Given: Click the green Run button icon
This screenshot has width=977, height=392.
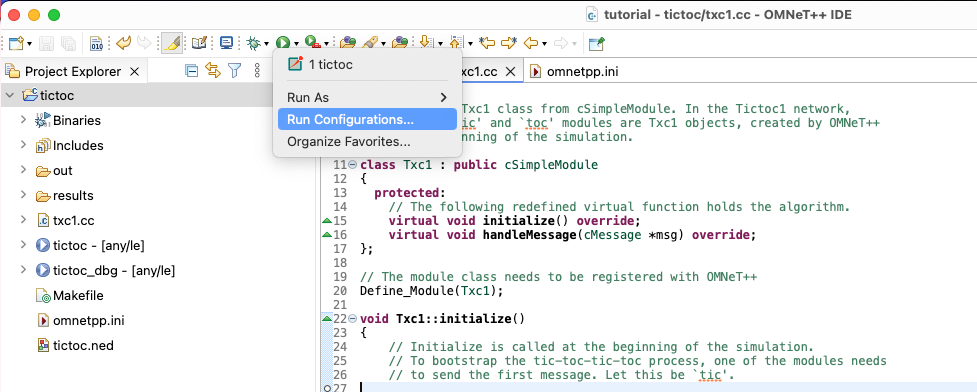Looking at the screenshot, I should pyautogui.click(x=283, y=43).
